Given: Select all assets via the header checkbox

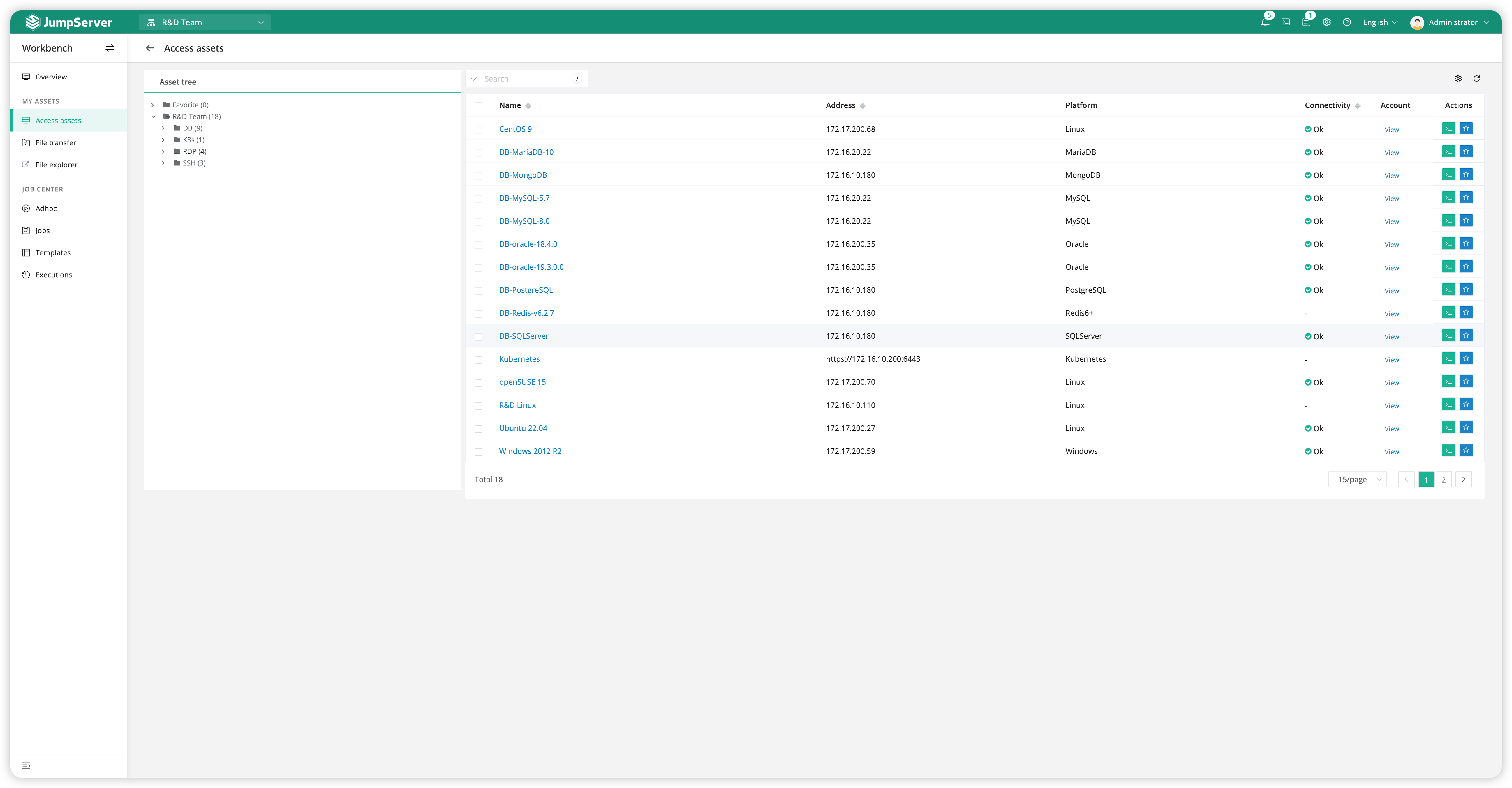Looking at the screenshot, I should 478,106.
